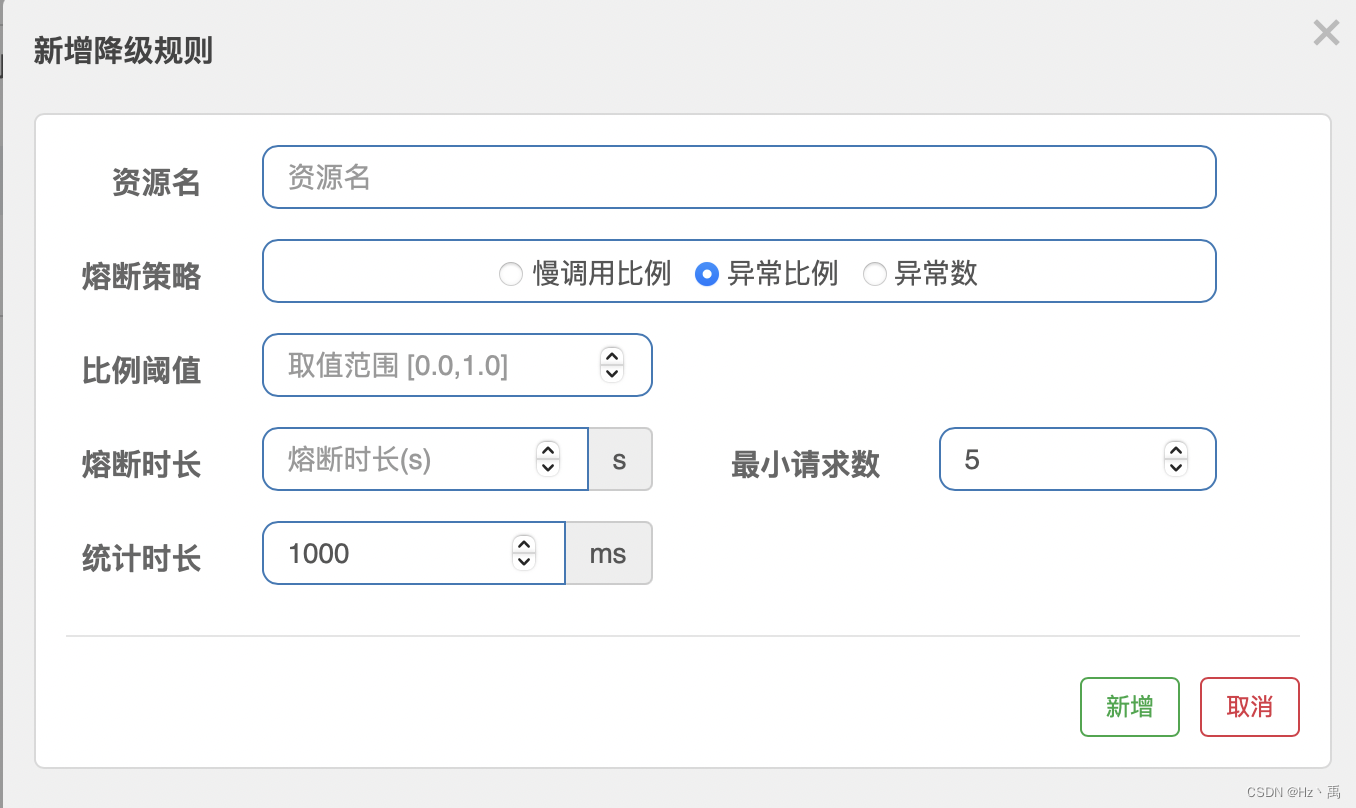Image resolution: width=1356 pixels, height=808 pixels.
Task: Click the 新增降级规则 dialog title
Action: 123,51
